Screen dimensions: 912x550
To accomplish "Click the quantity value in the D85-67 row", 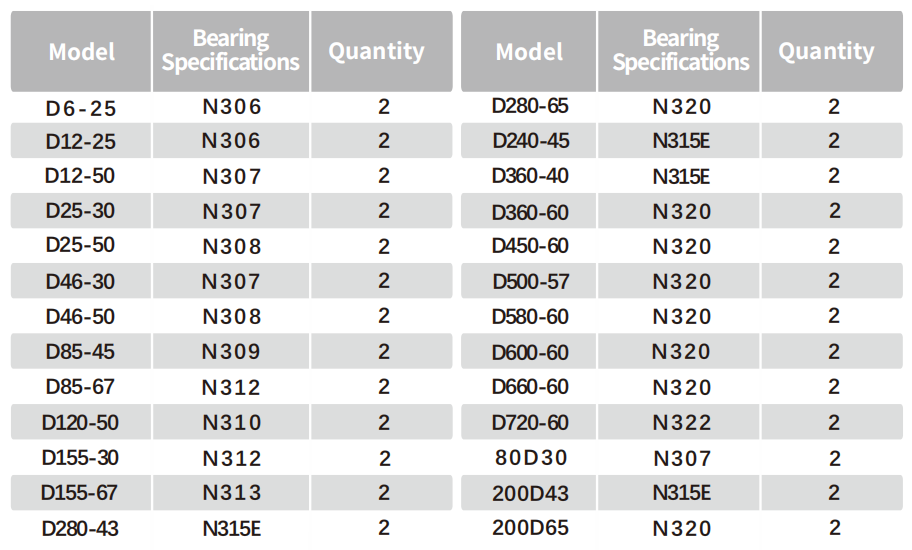I will (384, 388).
